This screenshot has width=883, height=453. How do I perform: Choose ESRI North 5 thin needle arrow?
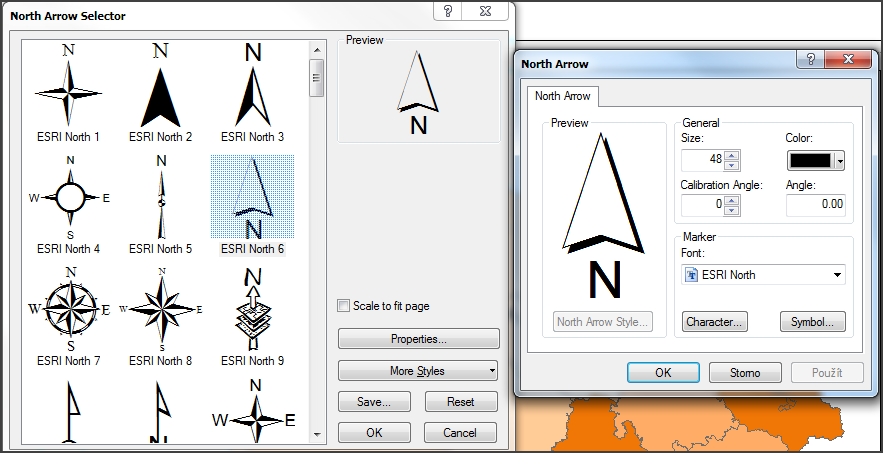coord(160,205)
